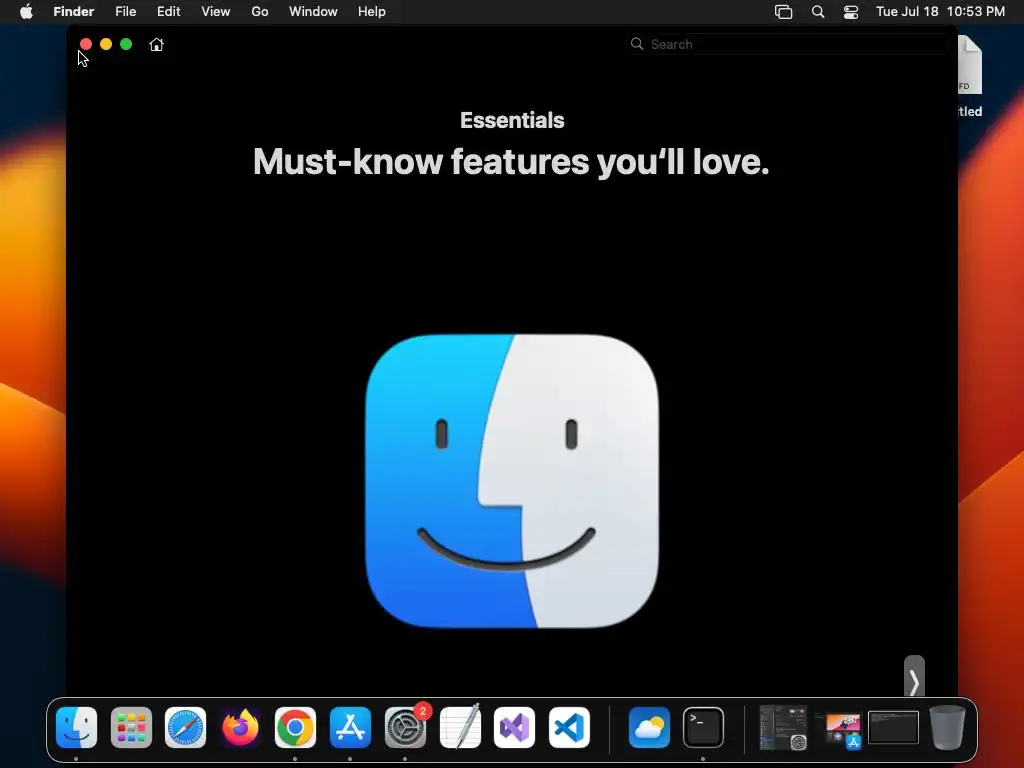Open minimized colorful wallpaper window thumbnail in Dock
Viewport: 1024px width, 768px height.
pos(842,730)
